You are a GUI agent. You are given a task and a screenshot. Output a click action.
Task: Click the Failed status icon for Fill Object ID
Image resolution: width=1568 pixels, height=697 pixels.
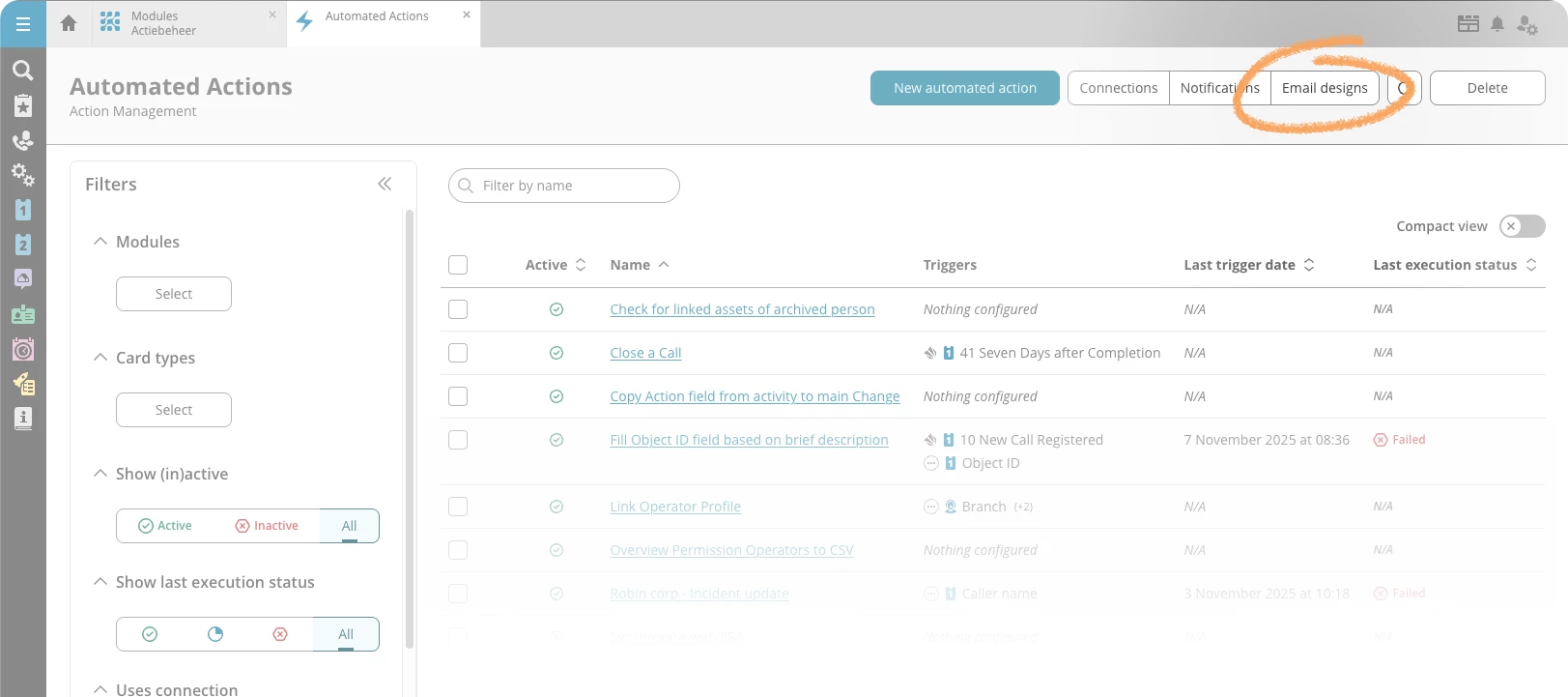1381,440
